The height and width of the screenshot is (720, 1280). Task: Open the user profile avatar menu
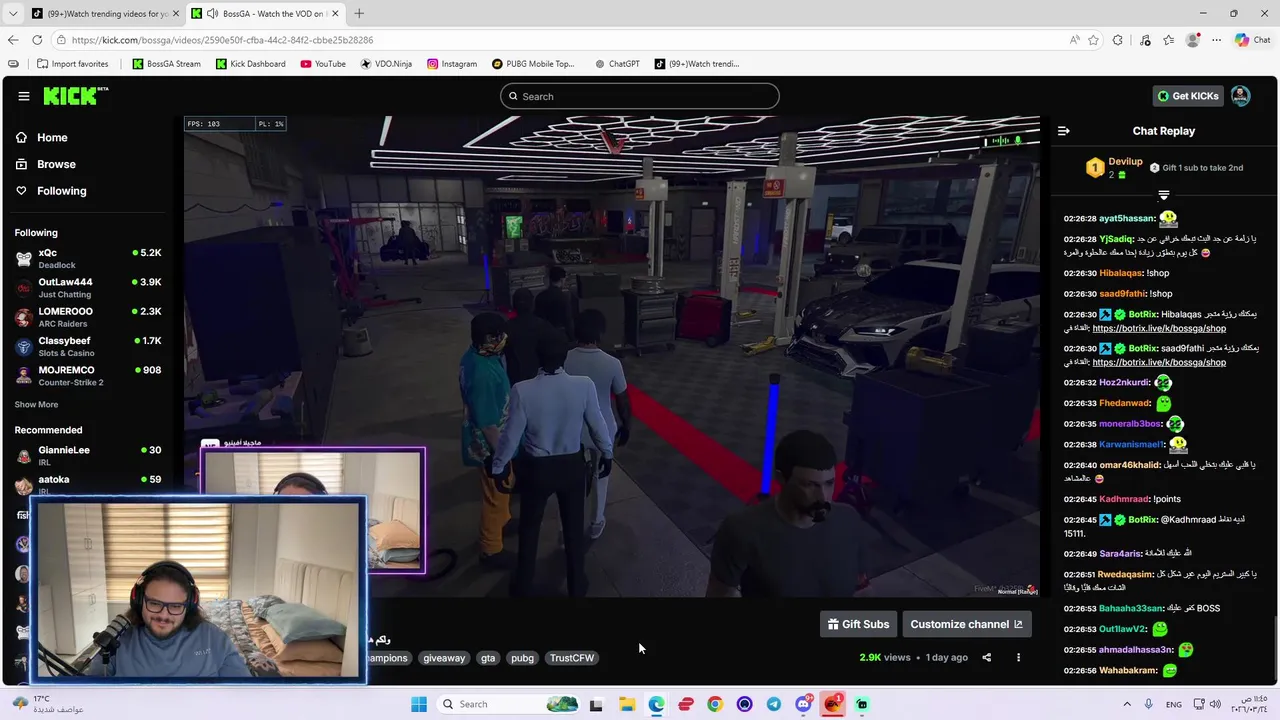tap(1240, 96)
